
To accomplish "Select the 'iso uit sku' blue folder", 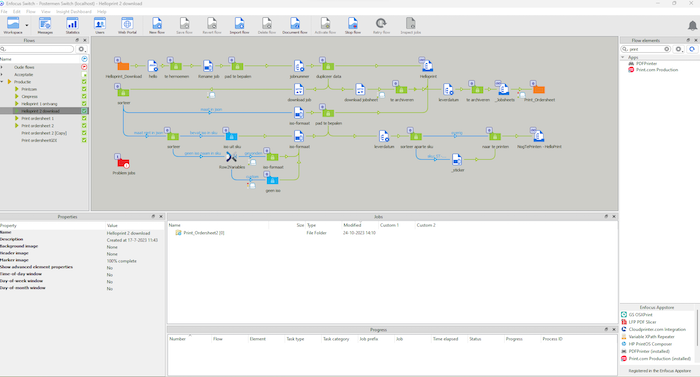I will [x=231, y=136].
